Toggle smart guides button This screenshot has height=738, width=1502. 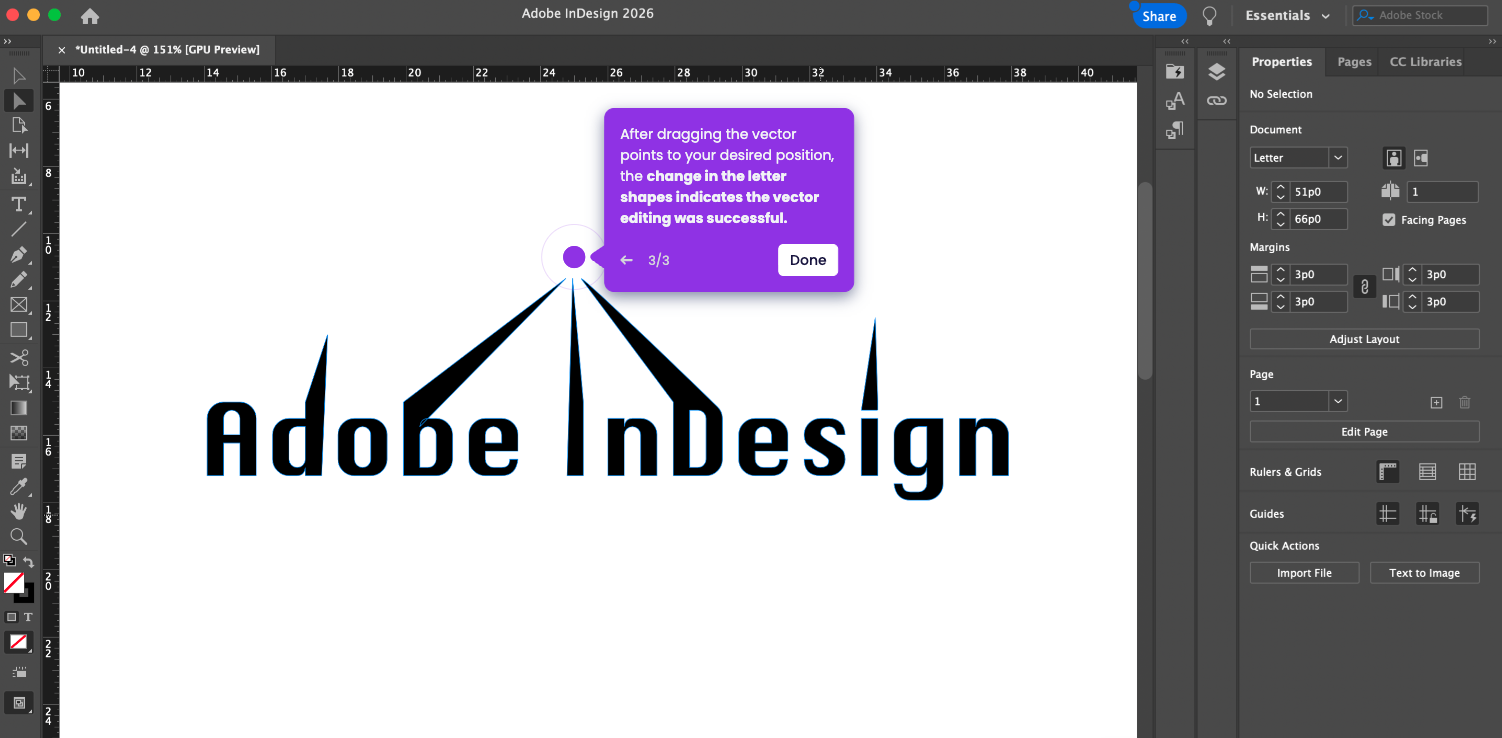tap(1467, 514)
